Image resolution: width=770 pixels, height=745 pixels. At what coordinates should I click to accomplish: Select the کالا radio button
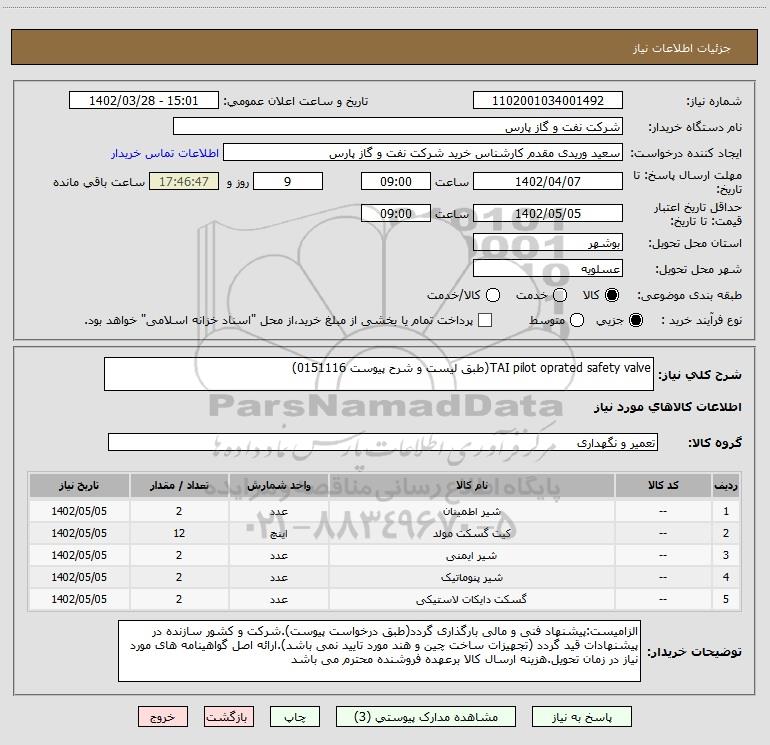tap(612, 295)
